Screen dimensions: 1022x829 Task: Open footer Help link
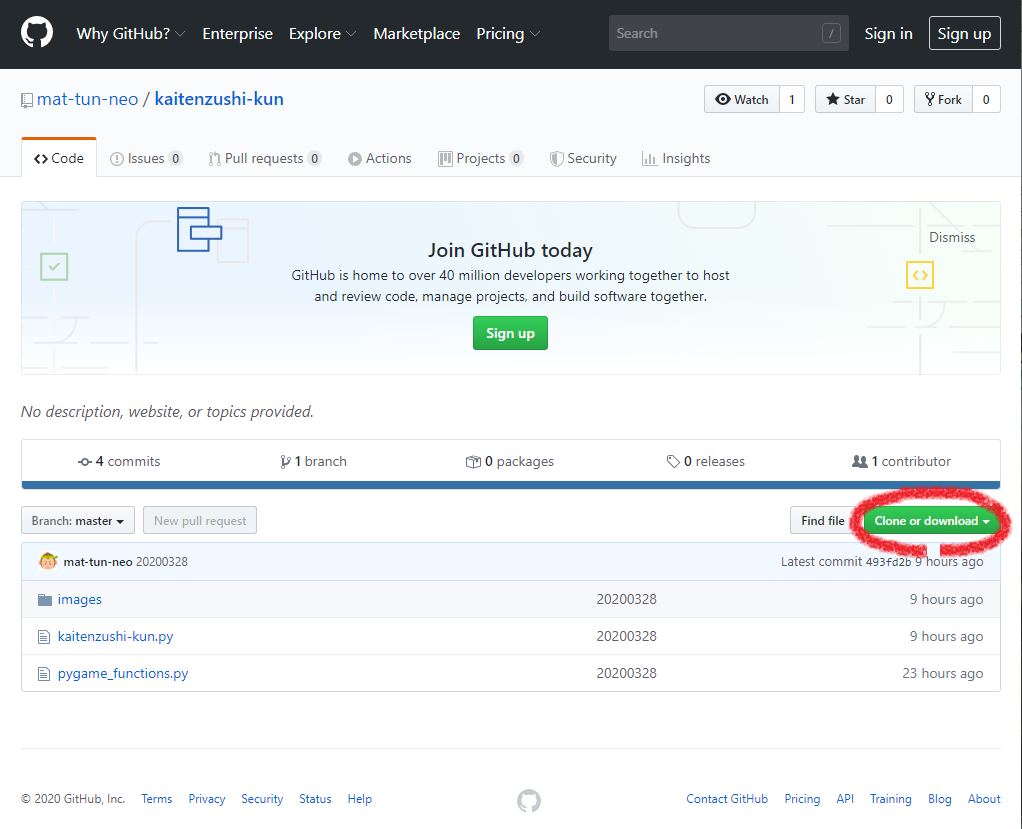tap(360, 799)
